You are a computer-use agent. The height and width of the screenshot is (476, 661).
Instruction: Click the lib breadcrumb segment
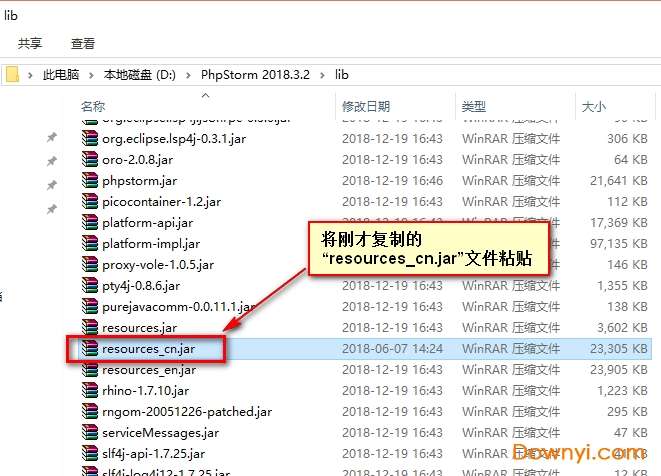[341, 75]
